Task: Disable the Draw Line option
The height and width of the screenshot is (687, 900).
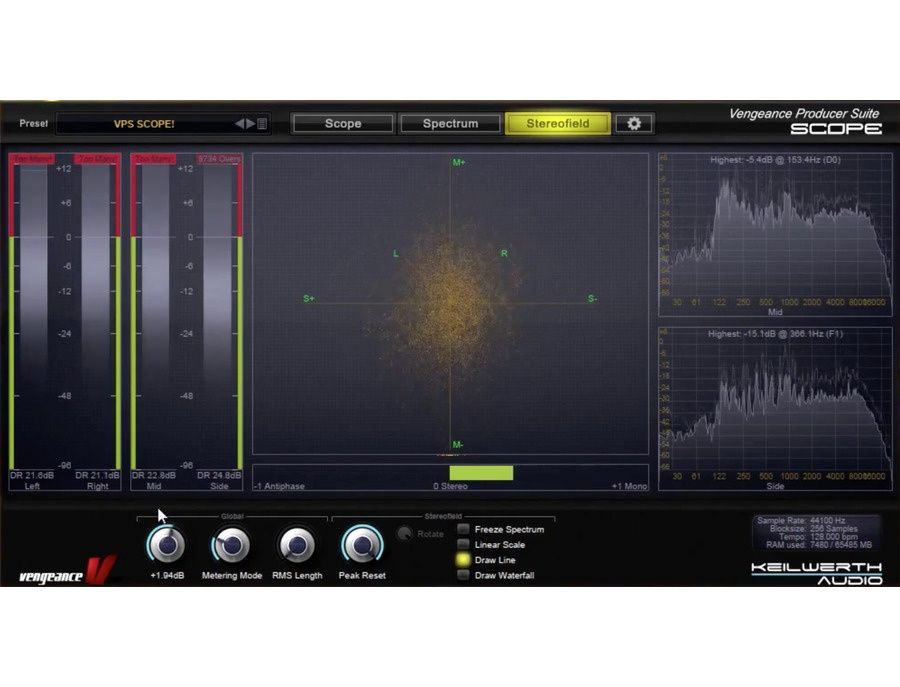Action: point(464,560)
